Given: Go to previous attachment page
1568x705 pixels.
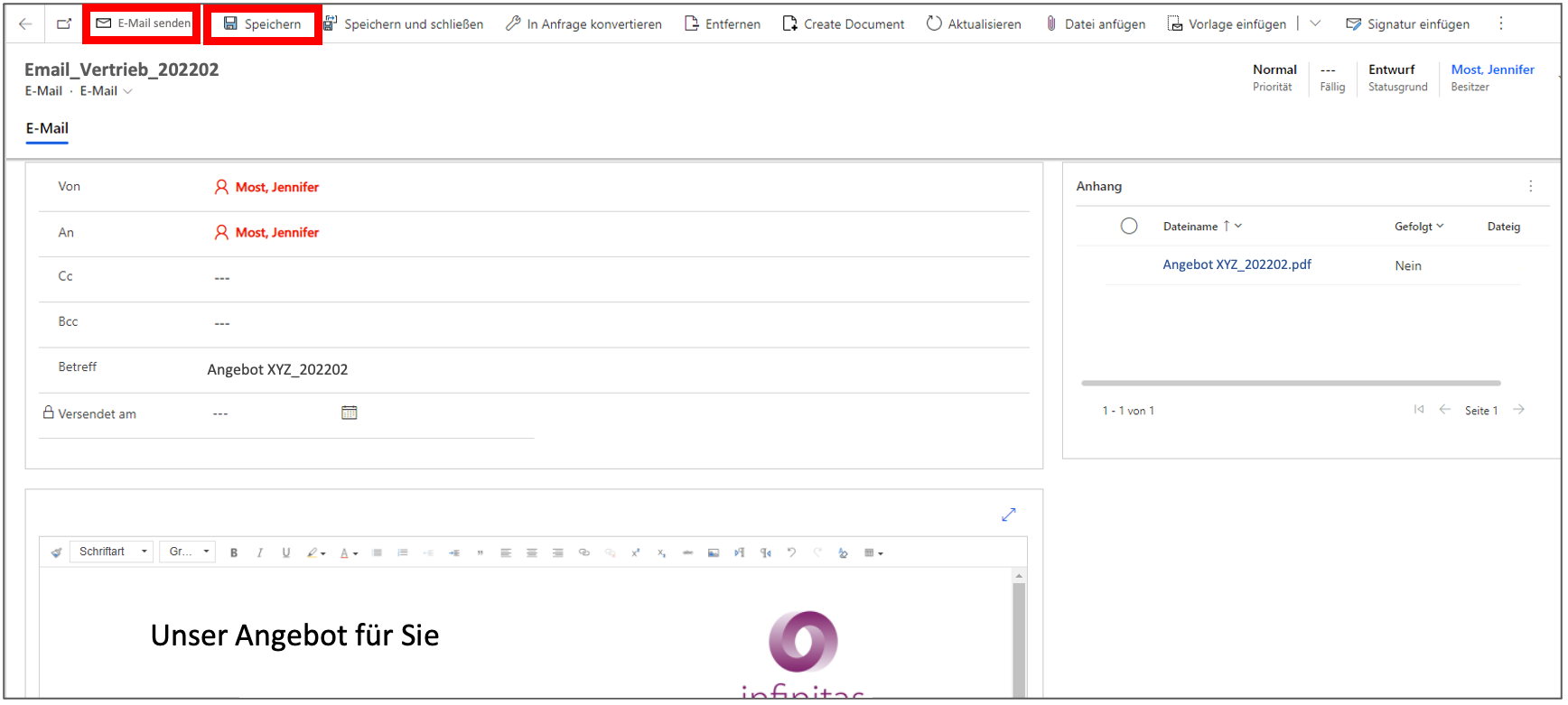Looking at the screenshot, I should (1445, 410).
